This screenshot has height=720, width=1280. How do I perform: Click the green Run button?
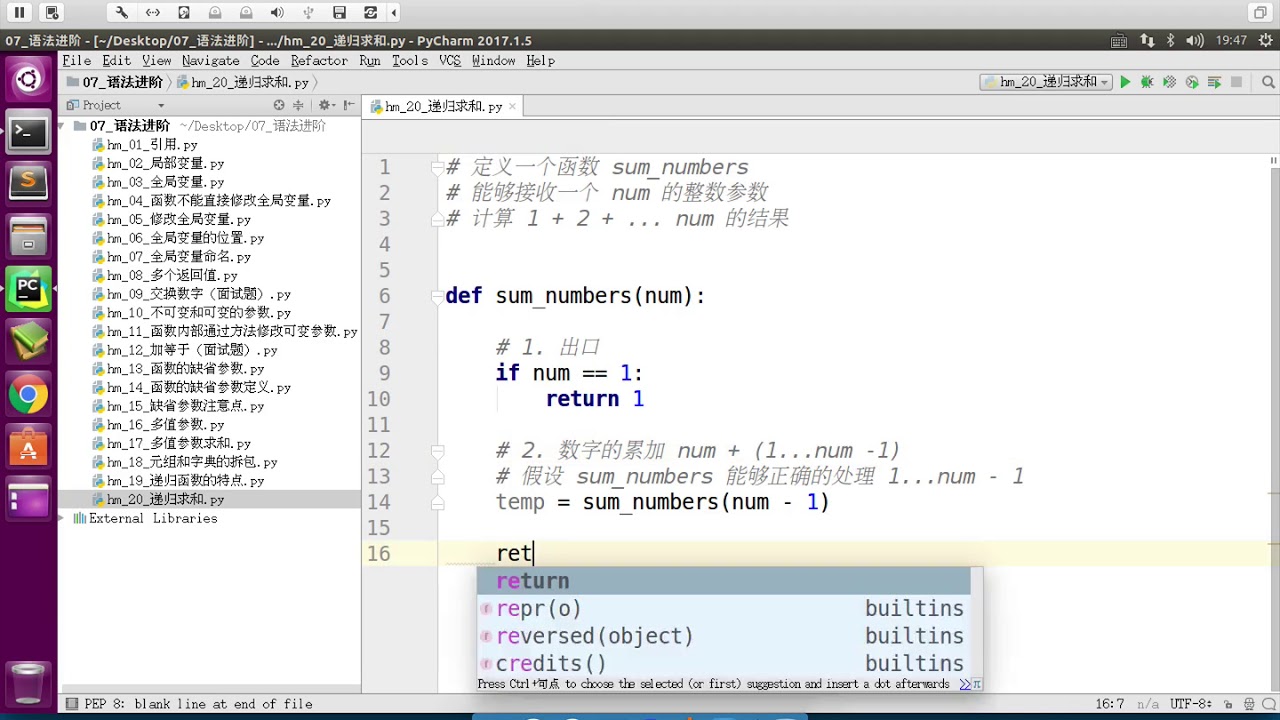1125,82
